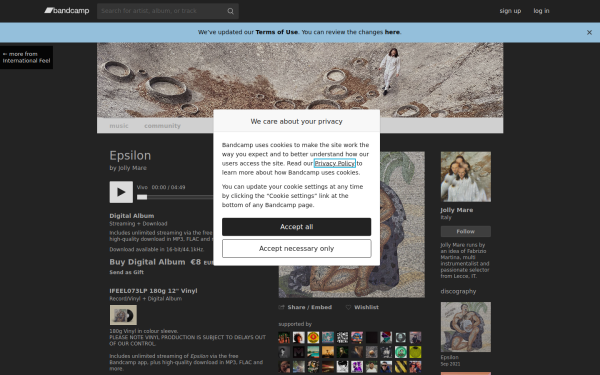
Task: Open the Jolly Mare artist photo
Action: (466, 177)
